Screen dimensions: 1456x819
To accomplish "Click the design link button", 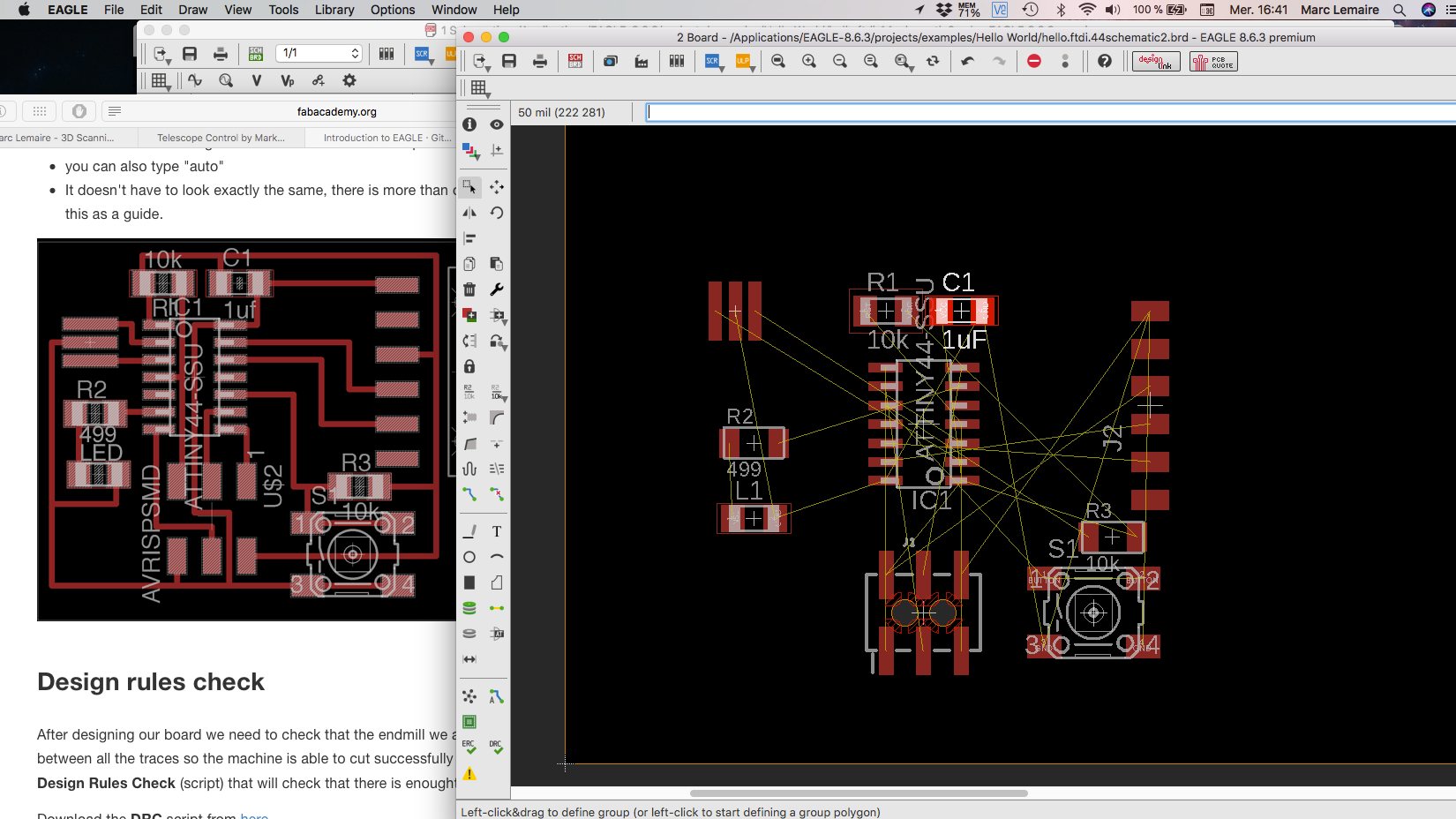I will [x=1156, y=61].
